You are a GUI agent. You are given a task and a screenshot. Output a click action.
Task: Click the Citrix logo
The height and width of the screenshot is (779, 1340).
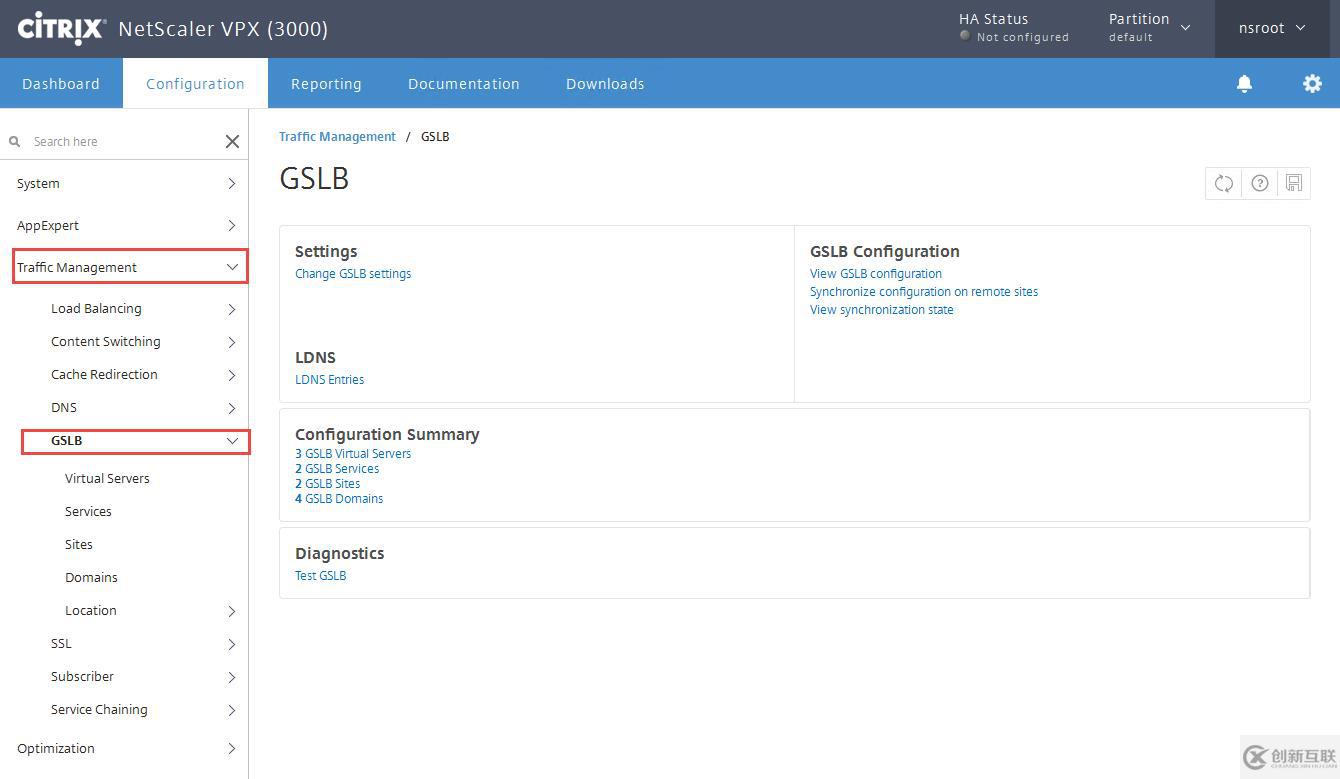click(61, 28)
